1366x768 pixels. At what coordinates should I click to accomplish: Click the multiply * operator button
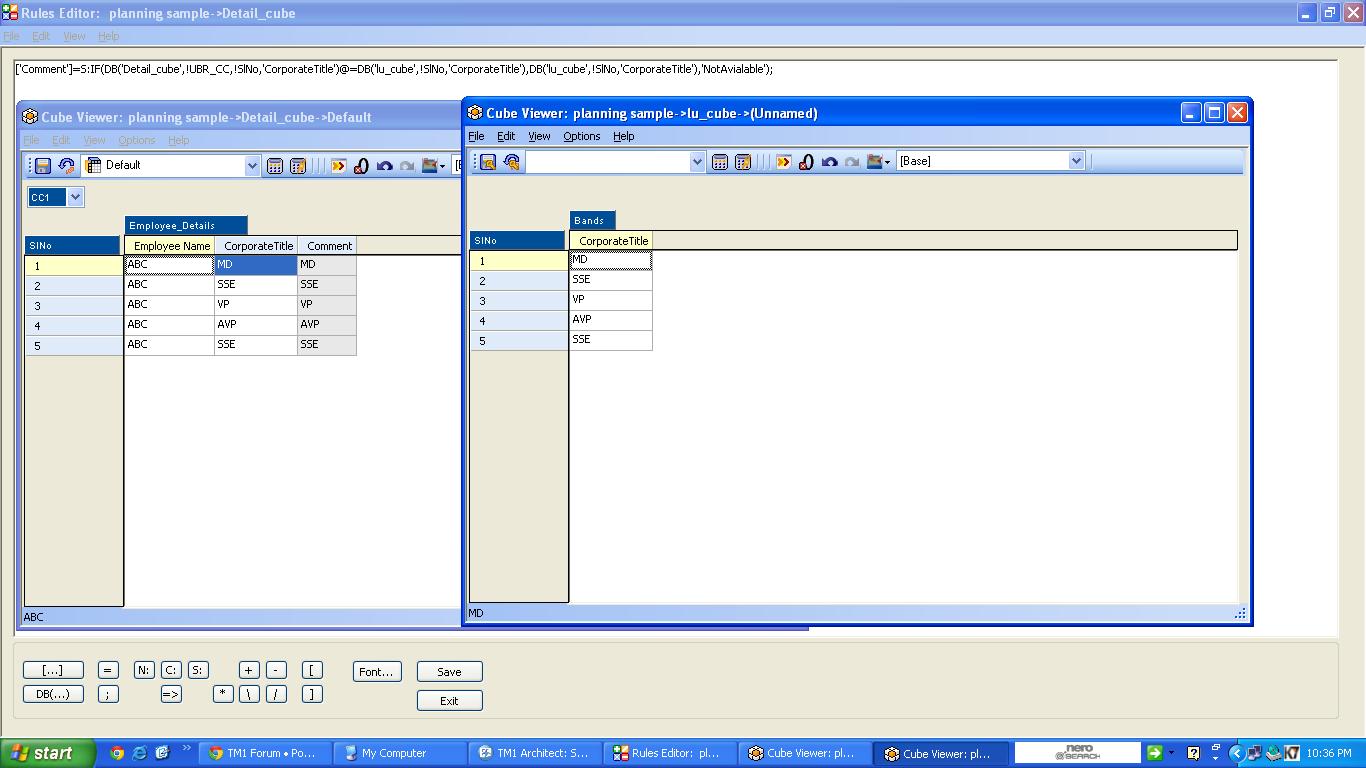coord(223,693)
